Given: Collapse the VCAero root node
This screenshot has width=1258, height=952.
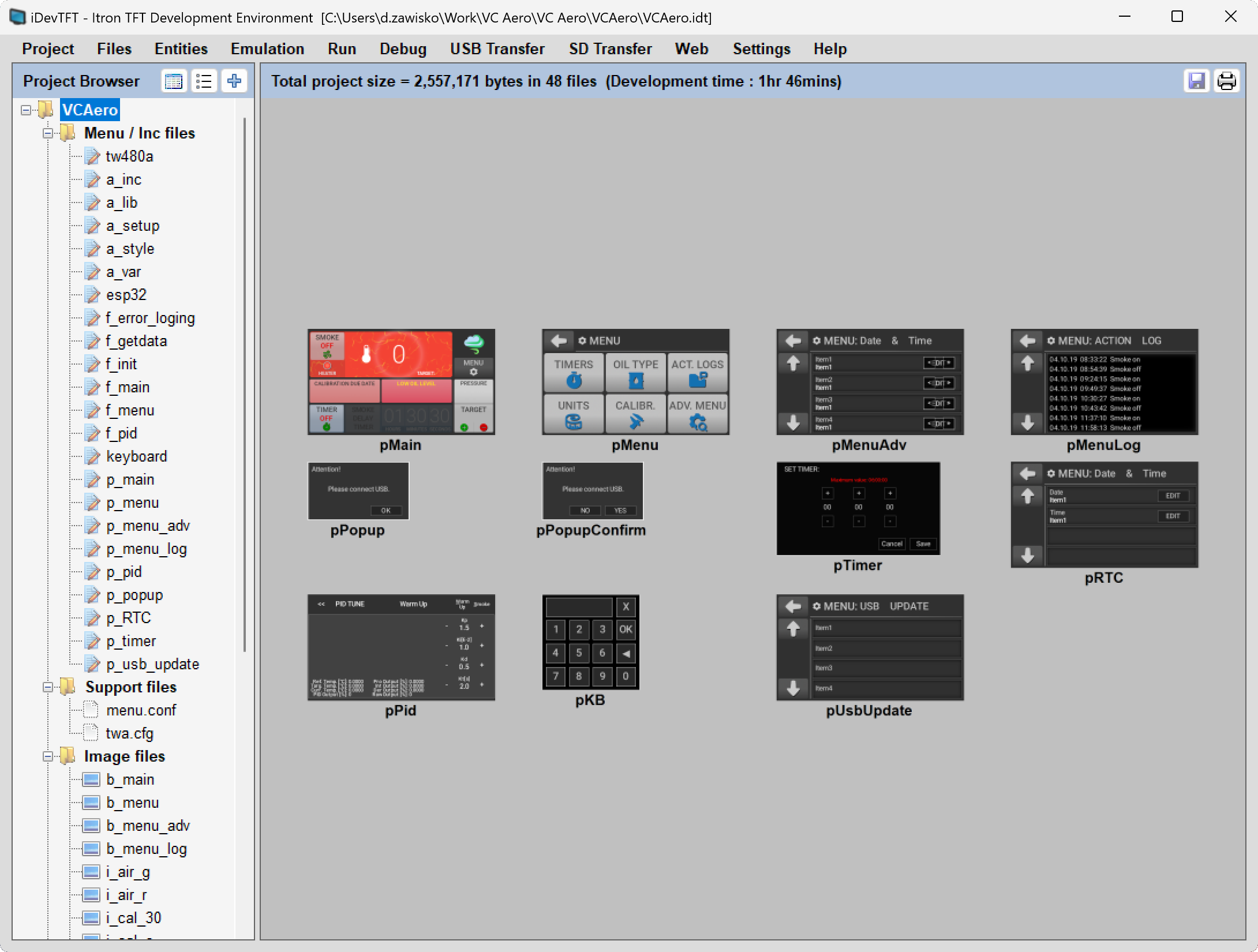Looking at the screenshot, I should click(x=26, y=110).
